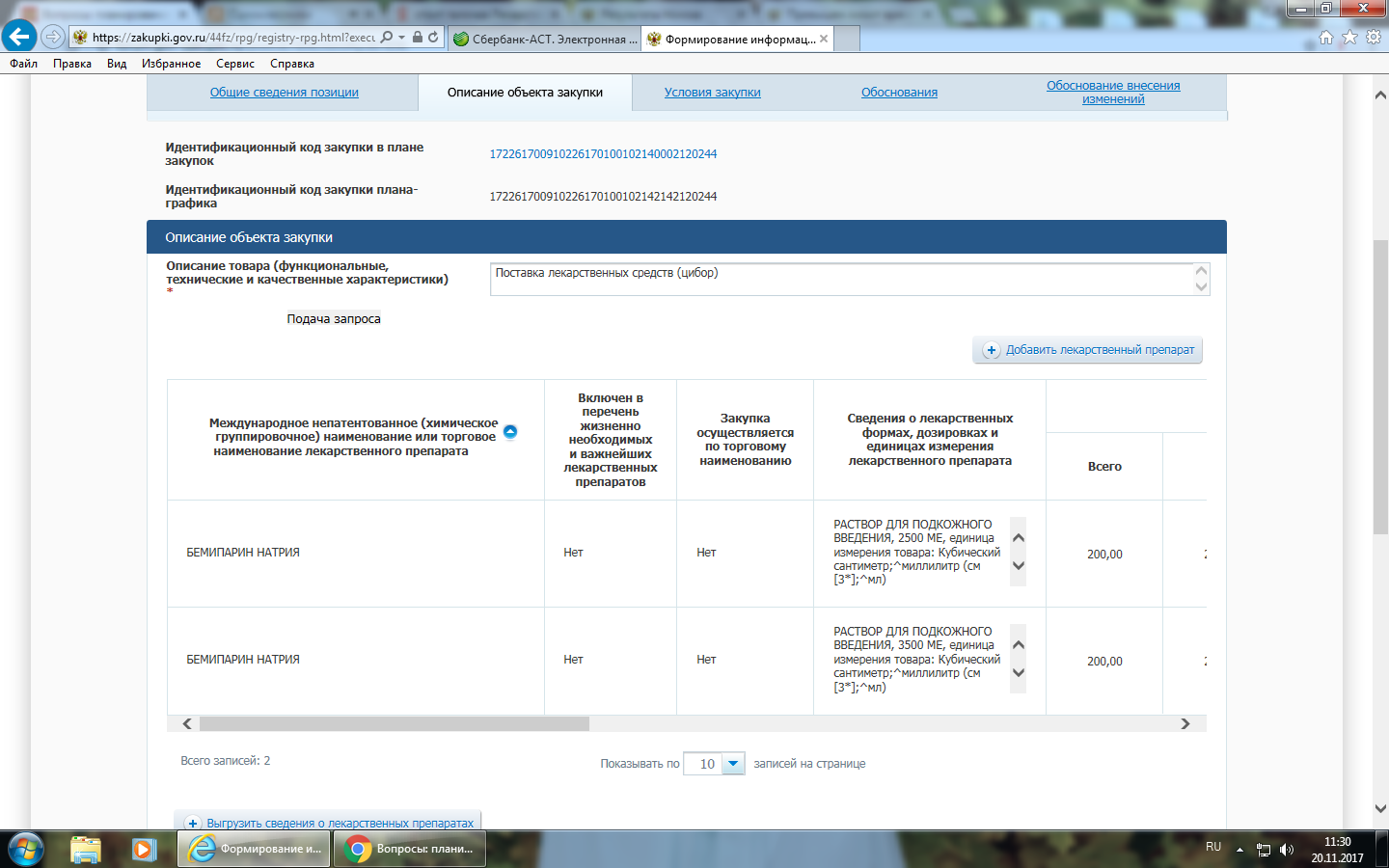The height and width of the screenshot is (868, 1389).
Task: Click the purchase identification code link
Action: pyautogui.click(x=603, y=154)
